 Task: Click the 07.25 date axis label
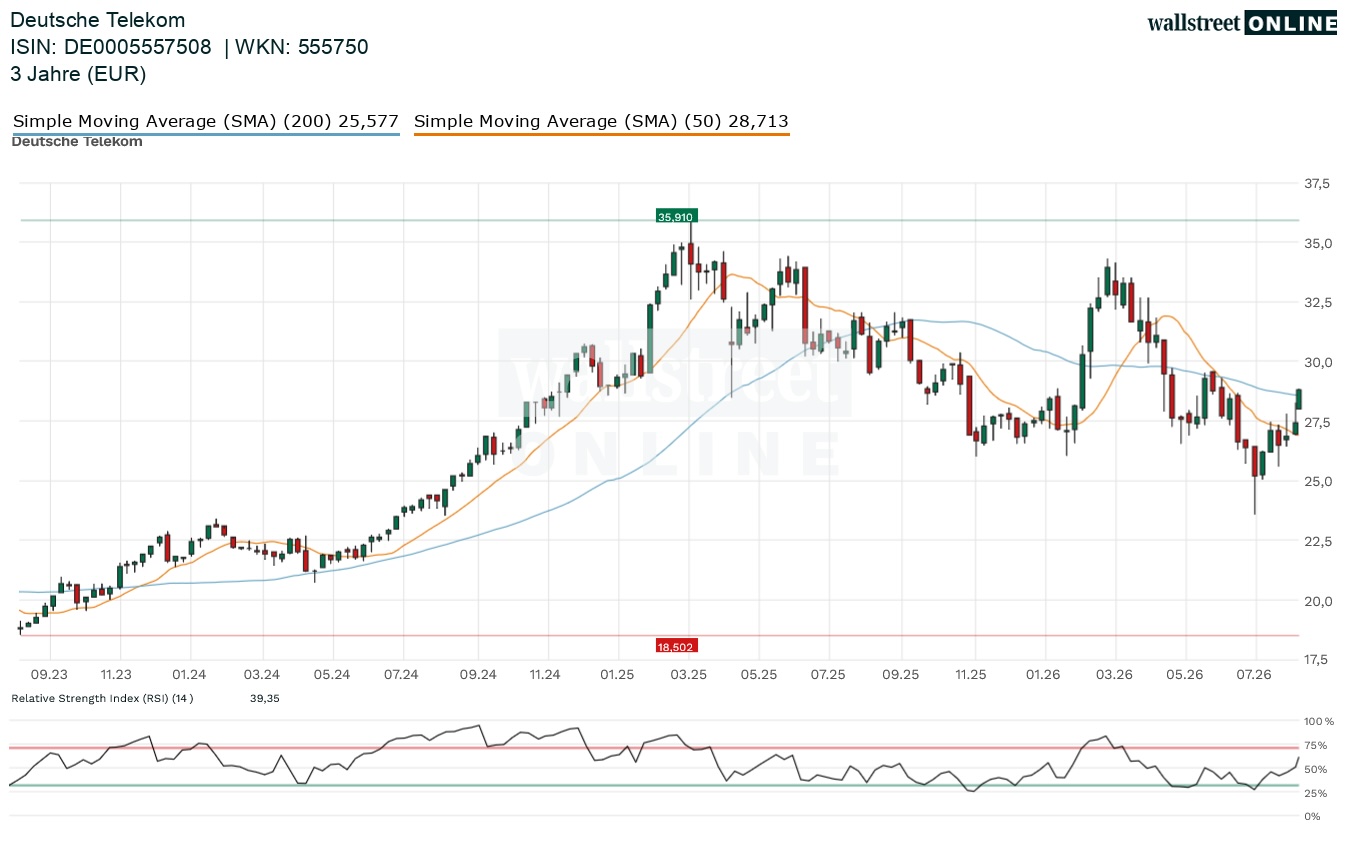(x=828, y=675)
